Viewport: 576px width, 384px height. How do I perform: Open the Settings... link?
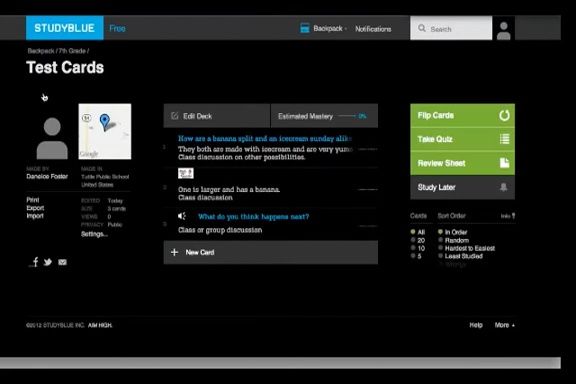(94, 234)
